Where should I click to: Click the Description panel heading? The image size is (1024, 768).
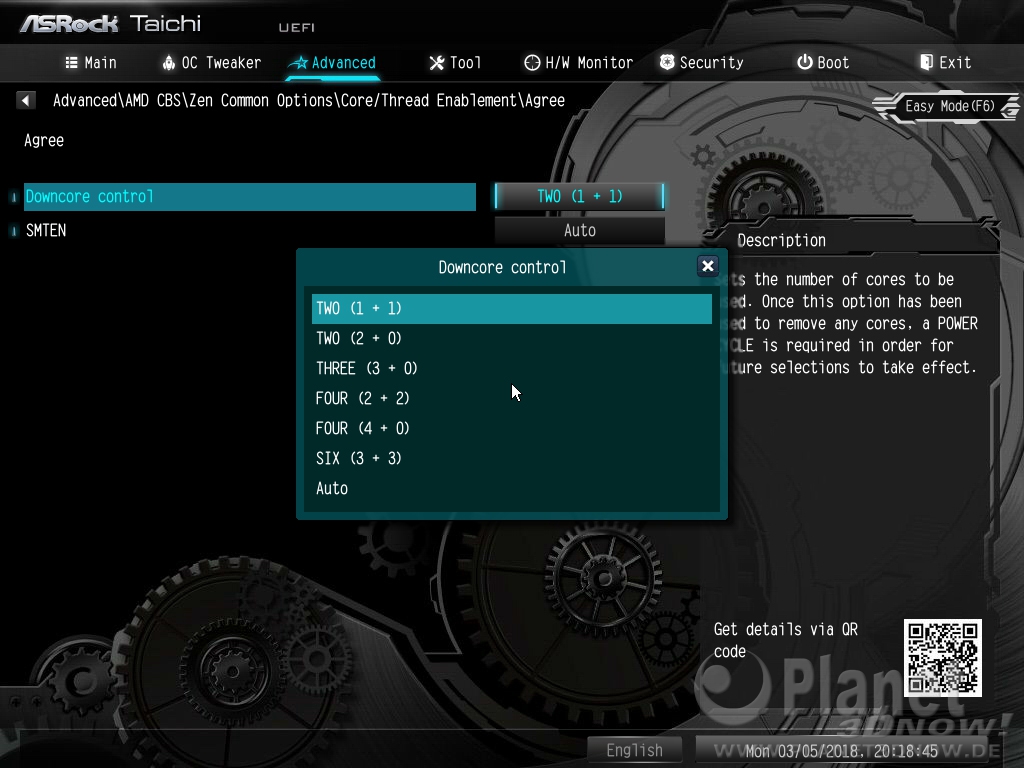coord(781,241)
